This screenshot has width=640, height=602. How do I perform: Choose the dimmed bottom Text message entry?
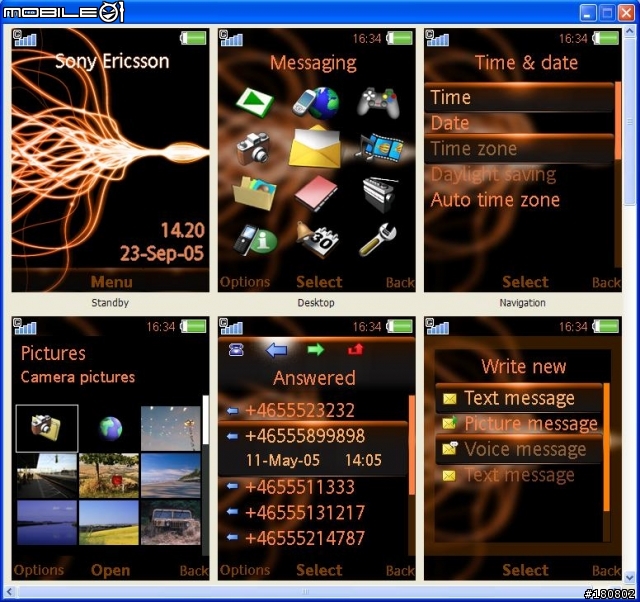point(519,475)
